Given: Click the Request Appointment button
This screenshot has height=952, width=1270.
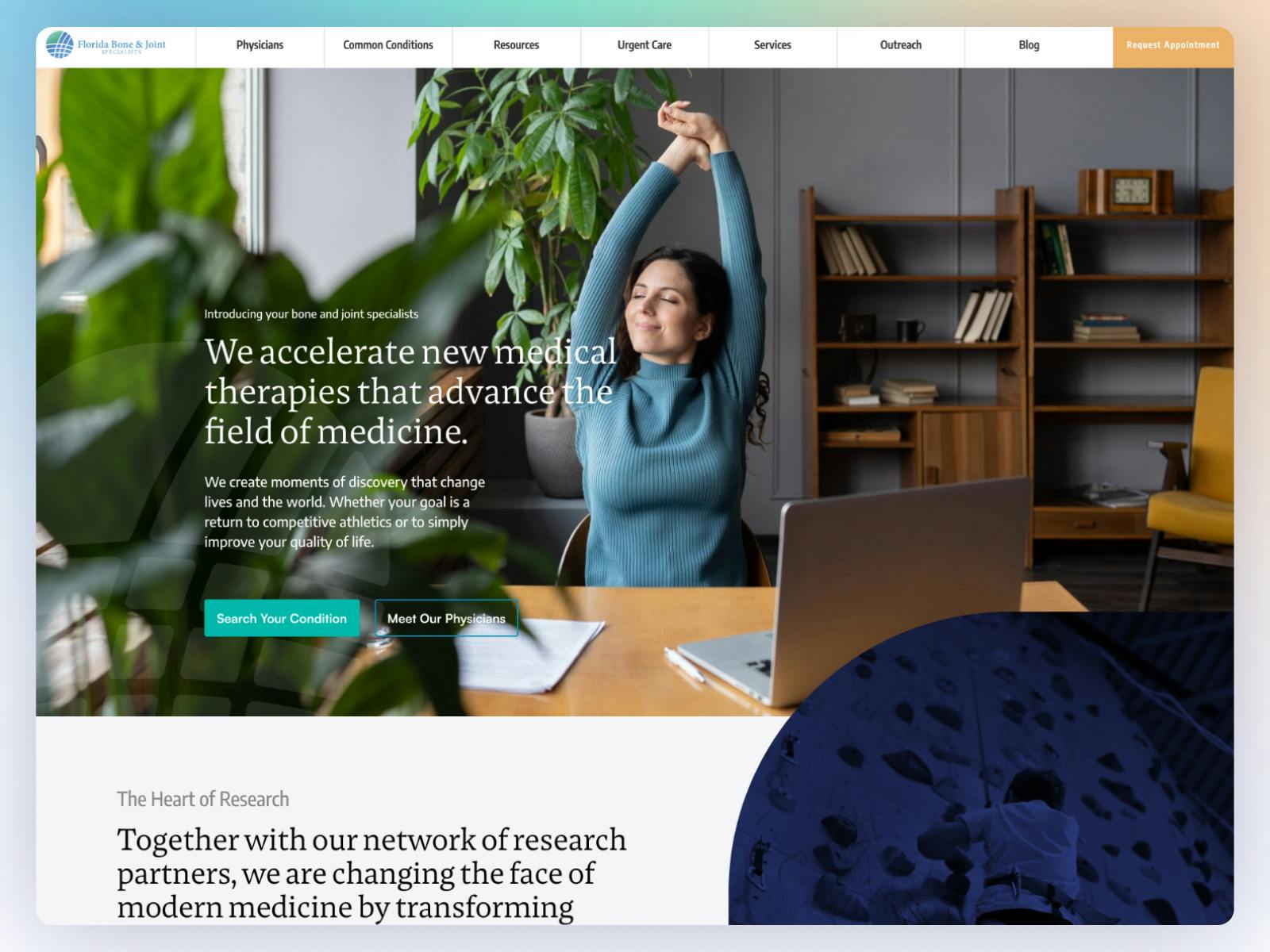Looking at the screenshot, I should coord(1173,47).
